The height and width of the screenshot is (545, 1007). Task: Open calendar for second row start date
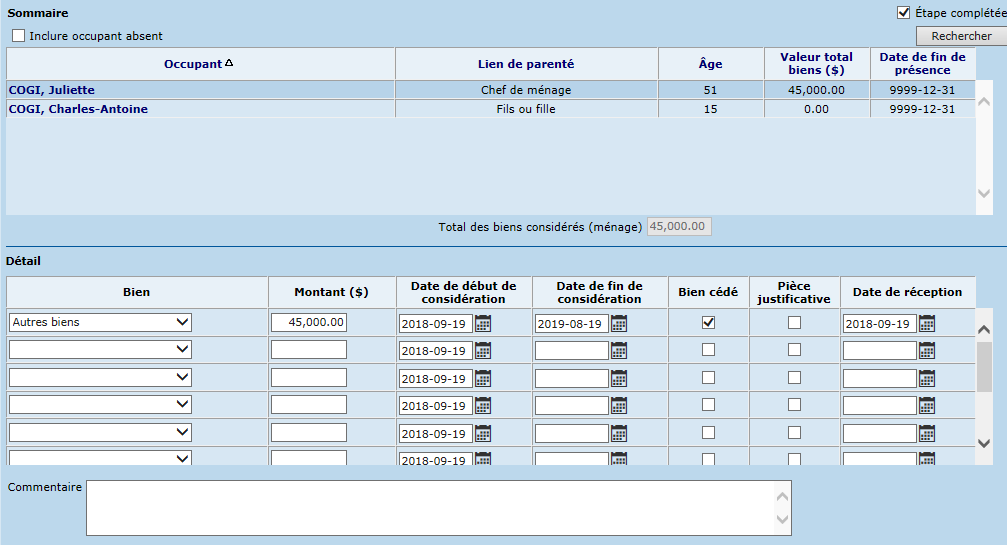[483, 350]
